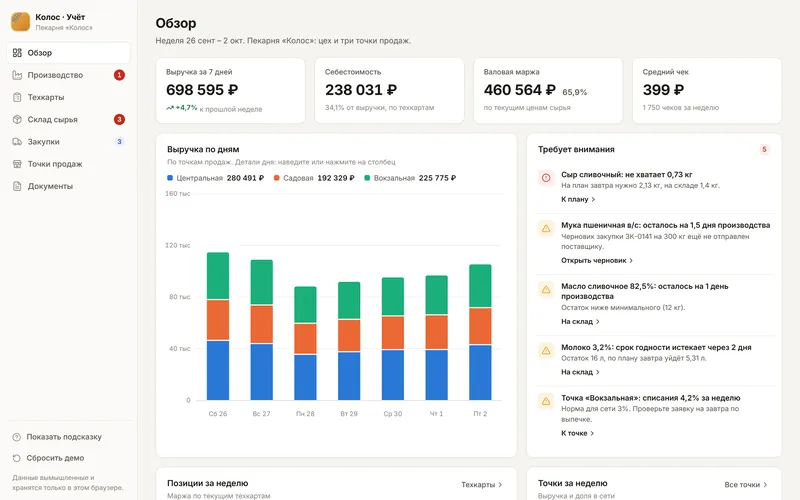Open the Склад сырья section
800x500 pixels.
(68, 119)
